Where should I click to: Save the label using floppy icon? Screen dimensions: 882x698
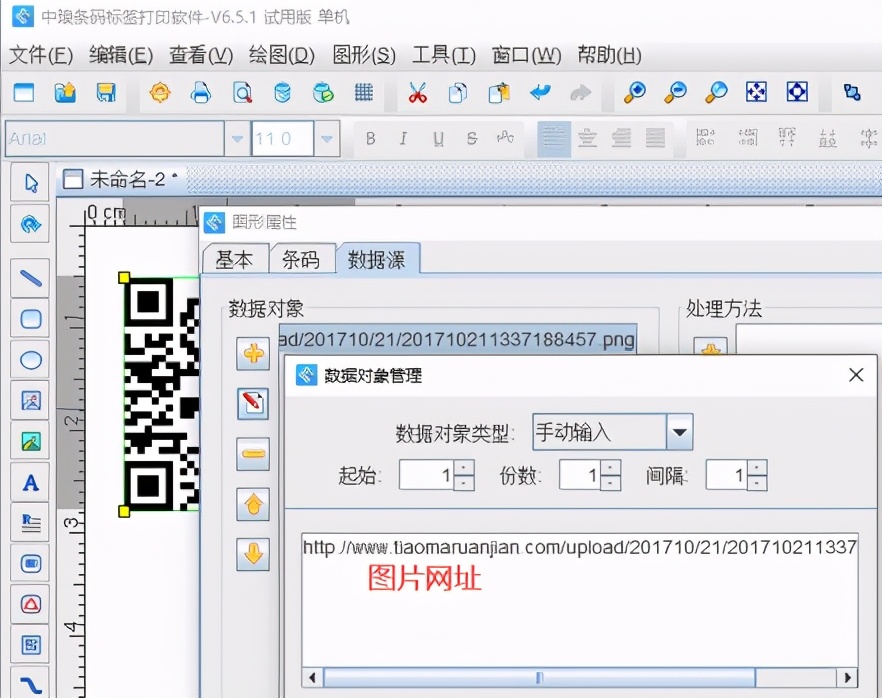[106, 92]
